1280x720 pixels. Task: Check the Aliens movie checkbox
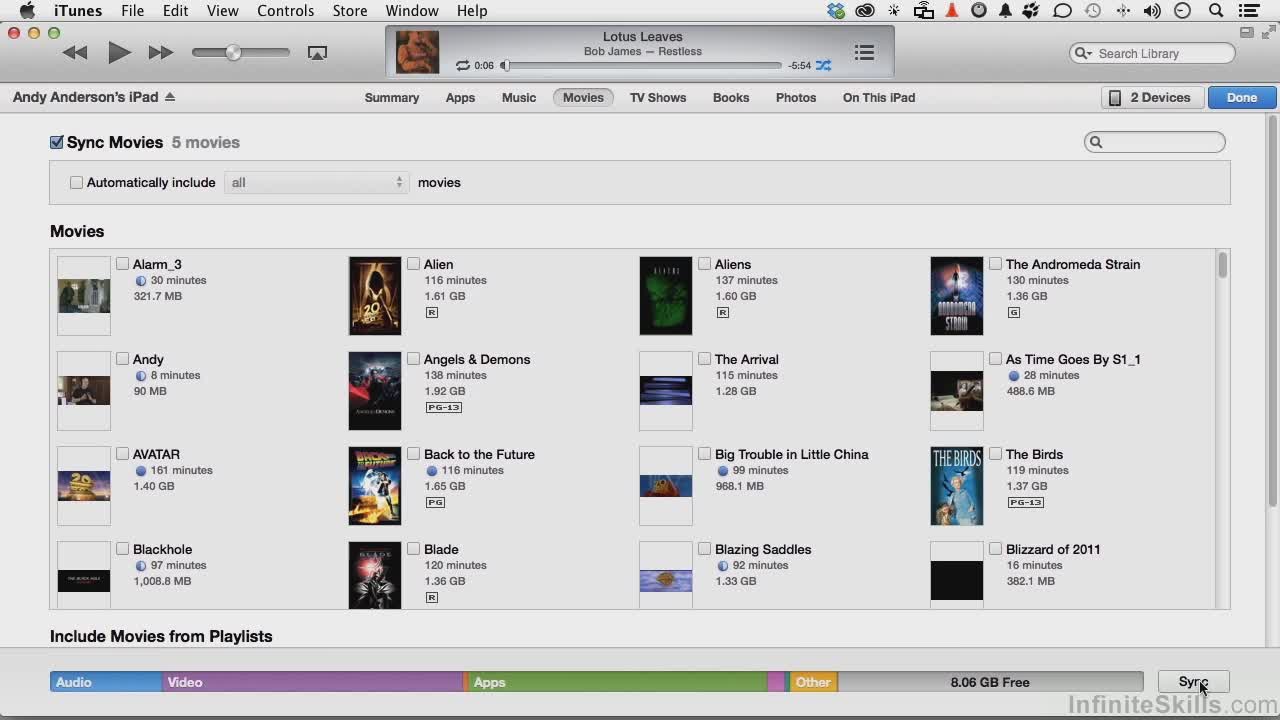pos(704,264)
